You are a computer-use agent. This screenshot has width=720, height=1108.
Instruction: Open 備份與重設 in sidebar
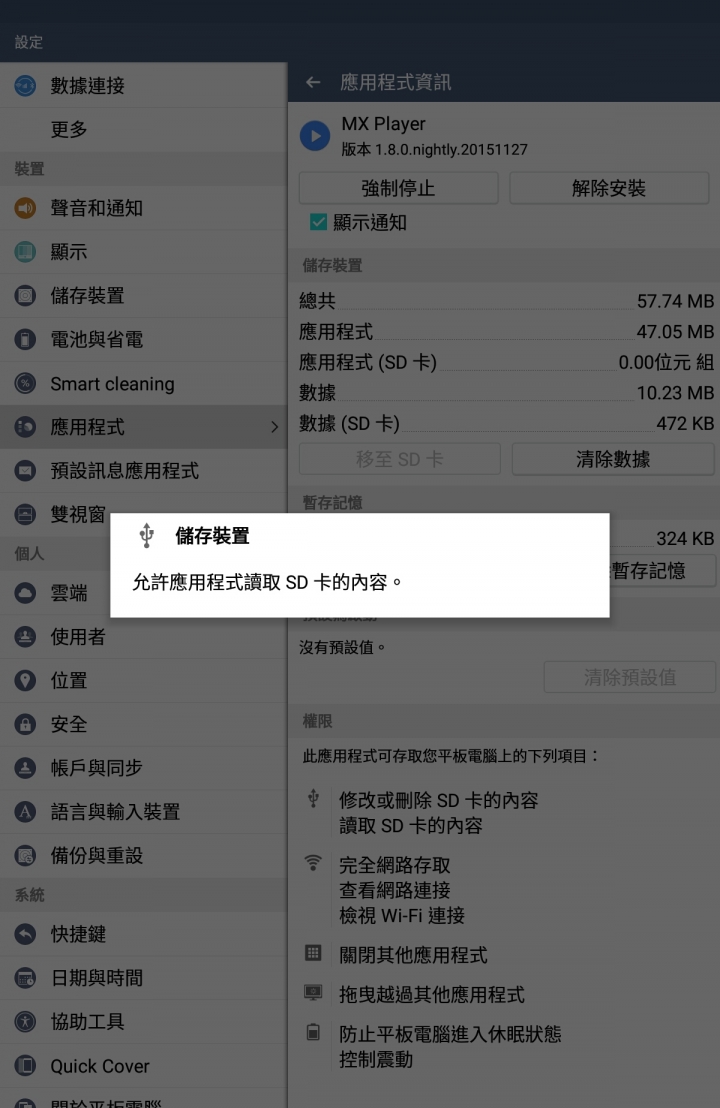pos(143,856)
